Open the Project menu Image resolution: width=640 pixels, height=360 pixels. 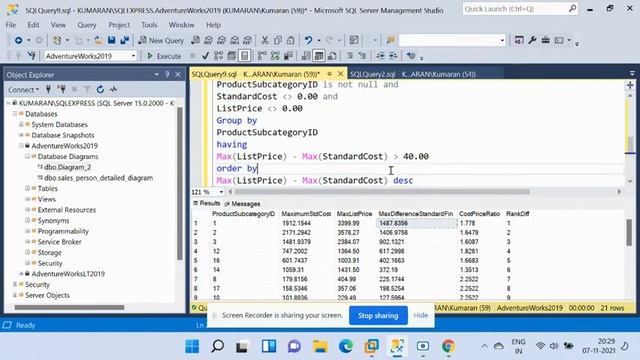click(119, 25)
